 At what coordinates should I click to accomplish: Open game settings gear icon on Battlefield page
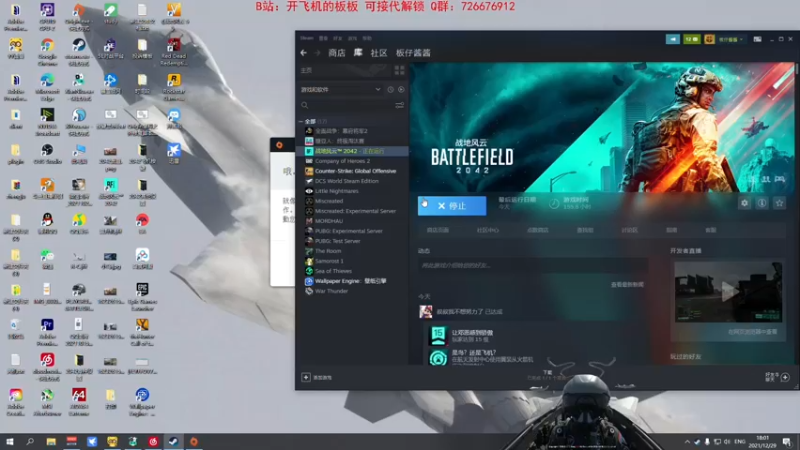pos(744,203)
